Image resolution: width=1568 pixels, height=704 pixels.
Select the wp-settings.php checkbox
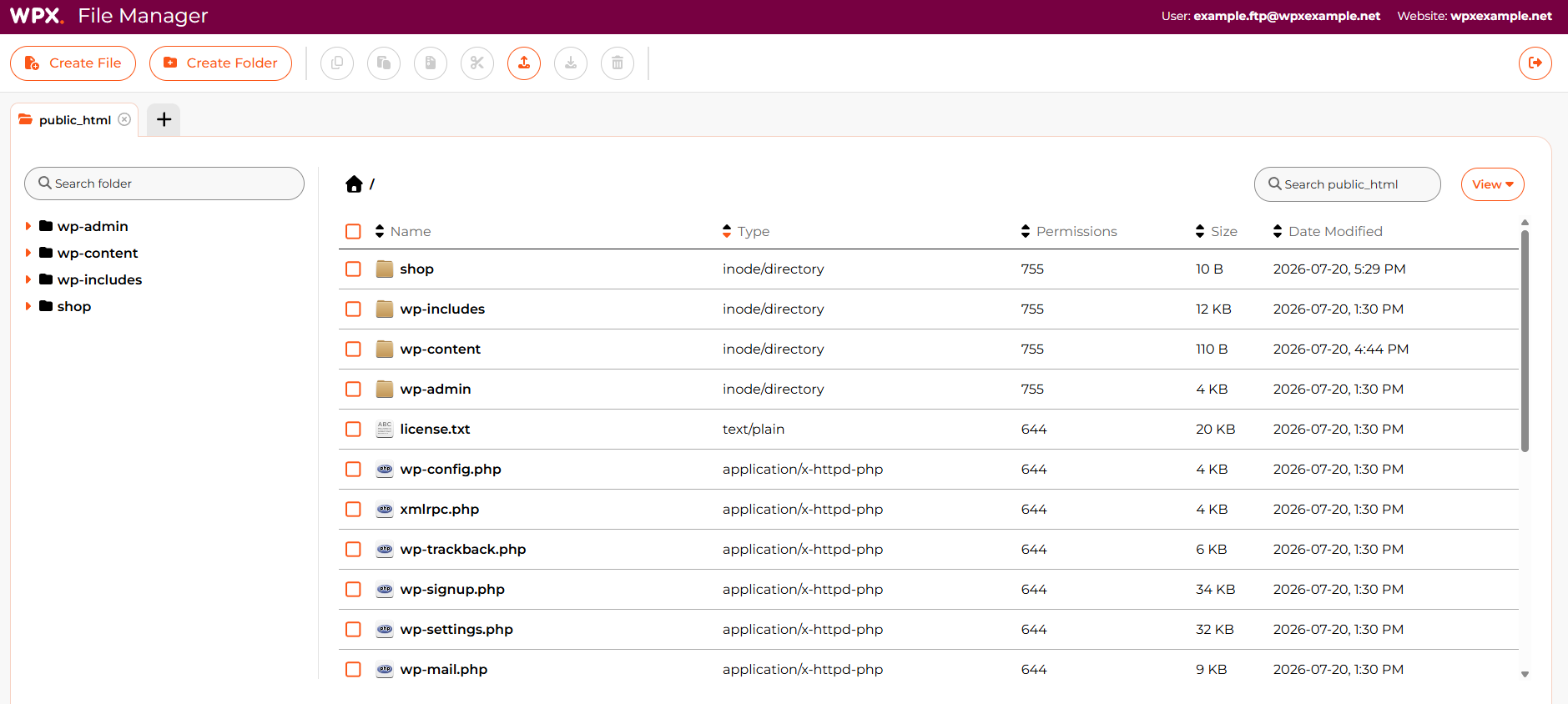pos(354,629)
